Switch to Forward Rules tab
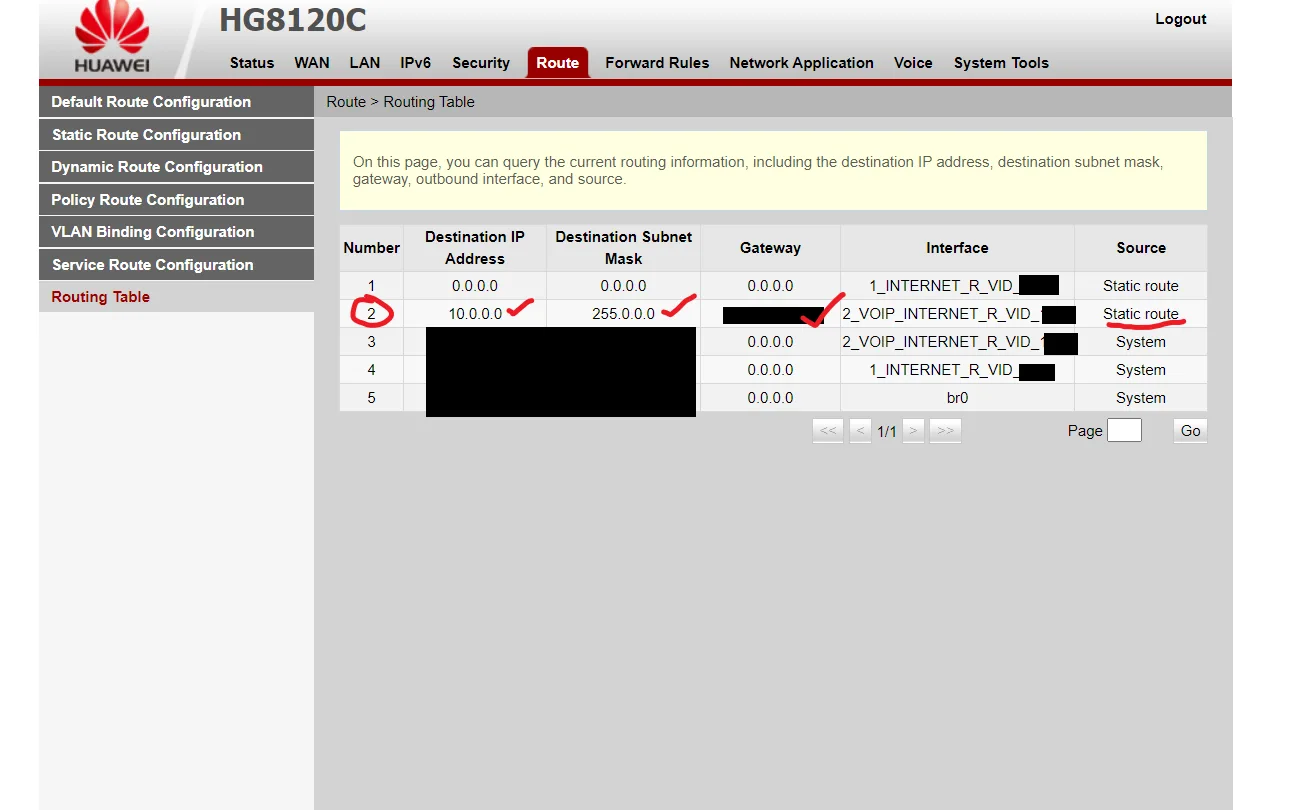The height and width of the screenshot is (810, 1304). click(x=656, y=63)
